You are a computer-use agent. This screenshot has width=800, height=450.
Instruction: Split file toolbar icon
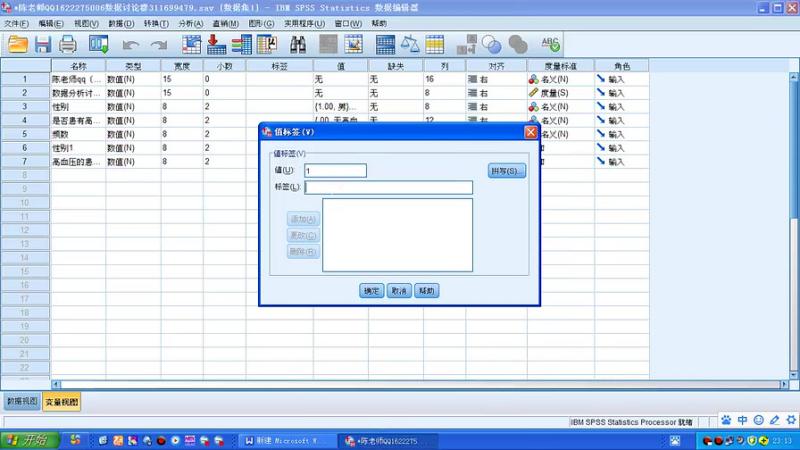coord(385,45)
